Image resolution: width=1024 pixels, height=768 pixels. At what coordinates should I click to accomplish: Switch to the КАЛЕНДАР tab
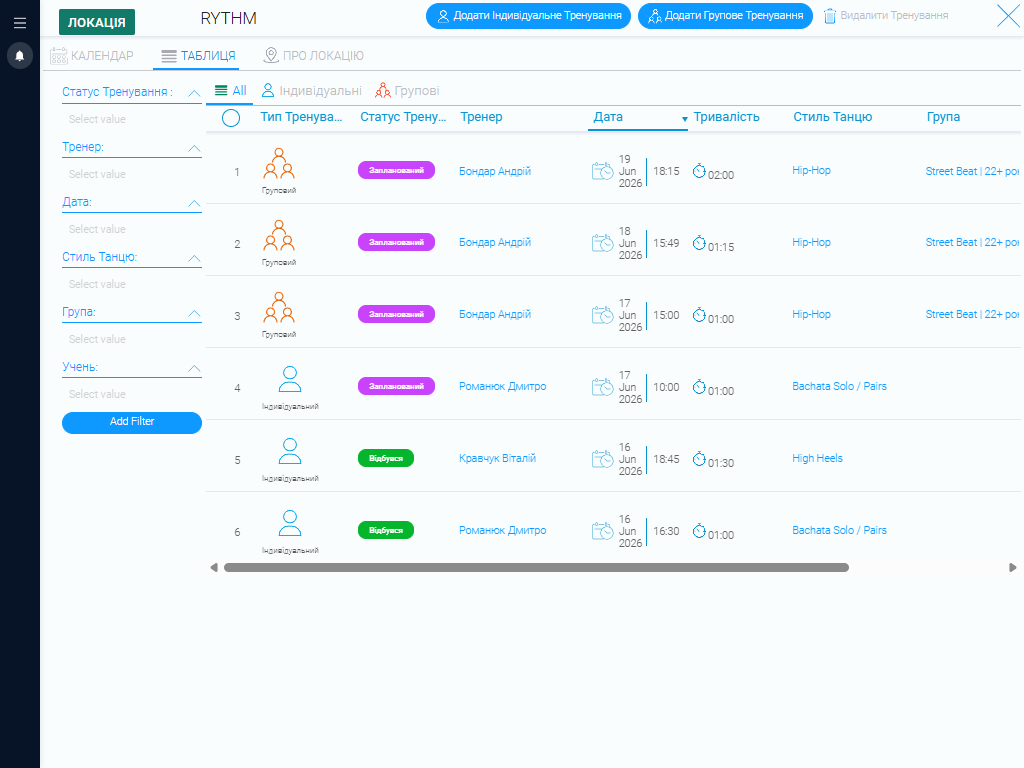[x=92, y=56]
